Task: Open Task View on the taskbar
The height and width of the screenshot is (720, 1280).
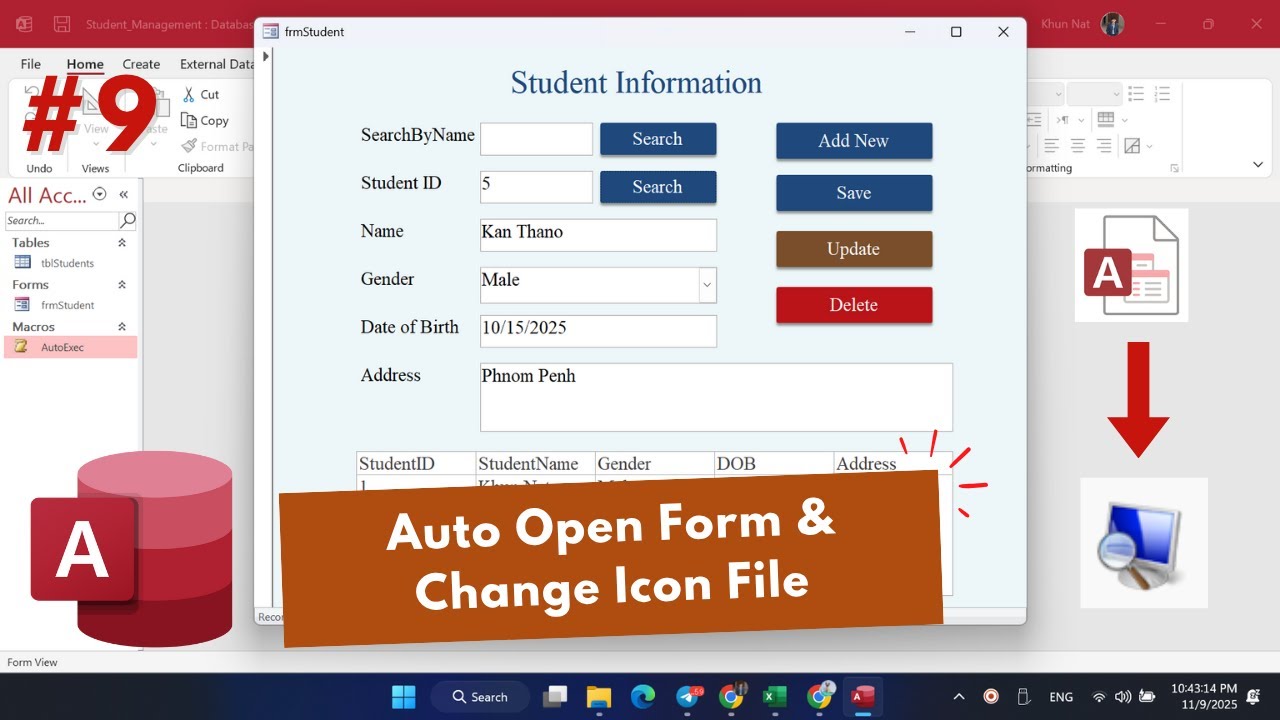Action: pos(555,697)
